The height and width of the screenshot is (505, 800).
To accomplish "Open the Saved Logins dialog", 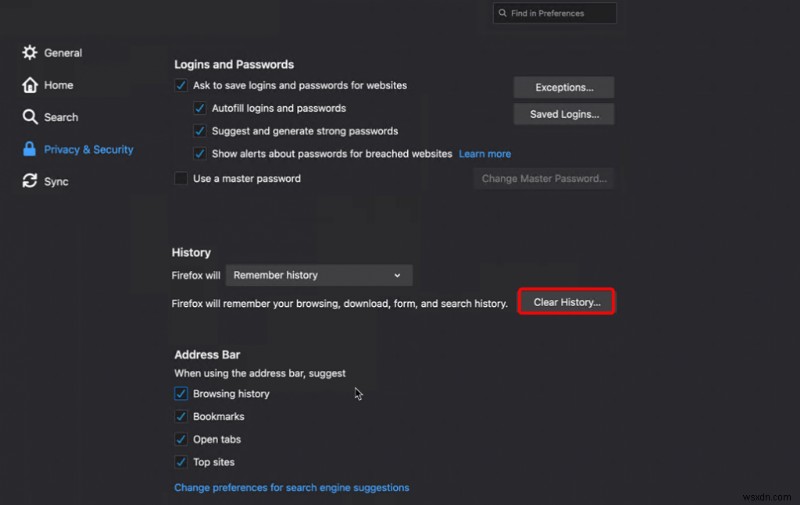I will coord(564,114).
